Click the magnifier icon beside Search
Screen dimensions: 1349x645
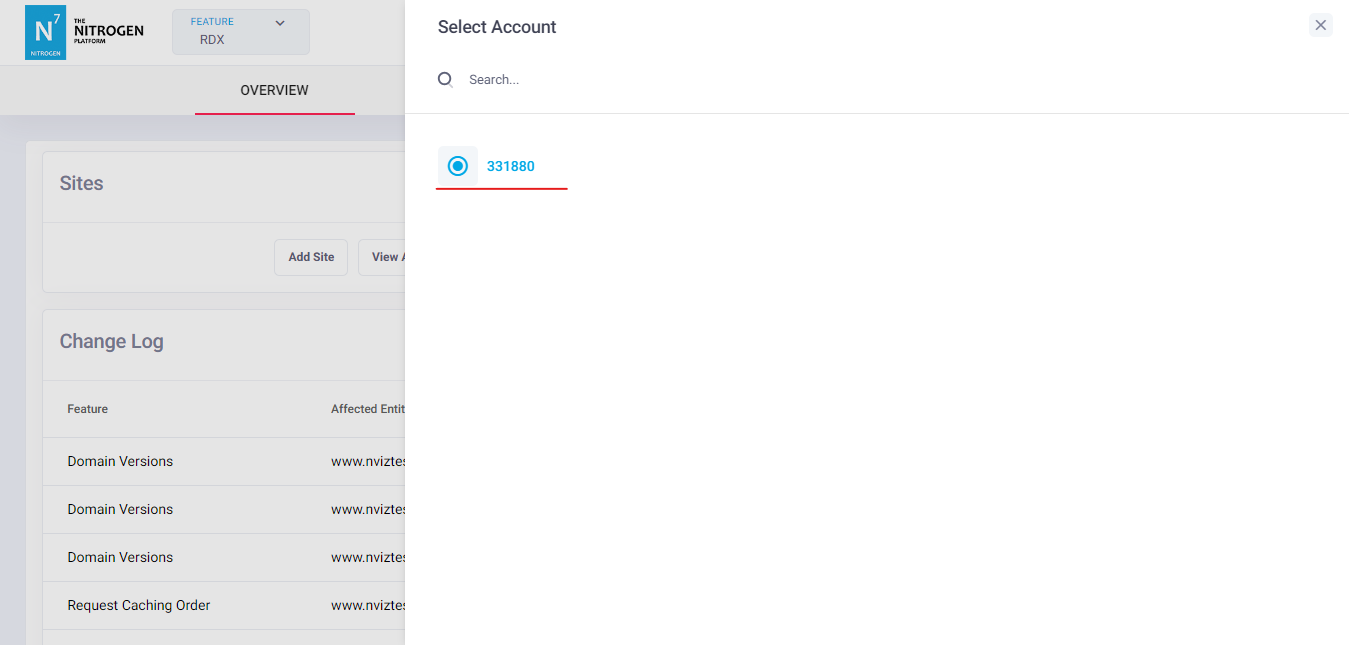click(x=446, y=79)
